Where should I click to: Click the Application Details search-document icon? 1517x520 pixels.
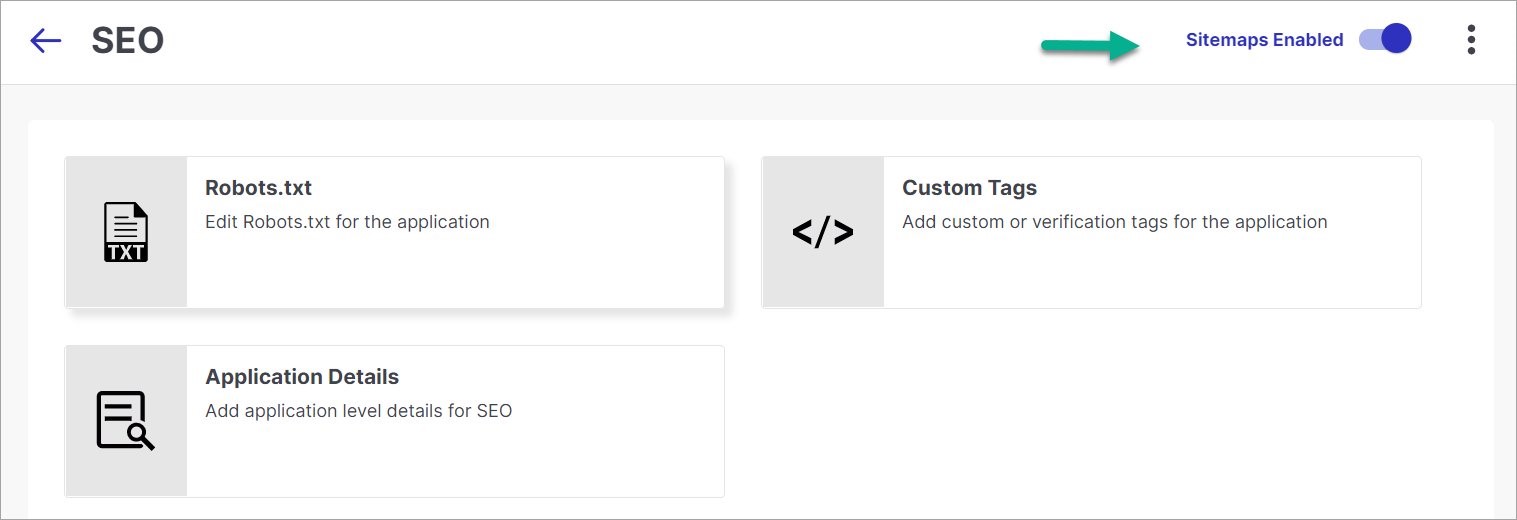126,421
